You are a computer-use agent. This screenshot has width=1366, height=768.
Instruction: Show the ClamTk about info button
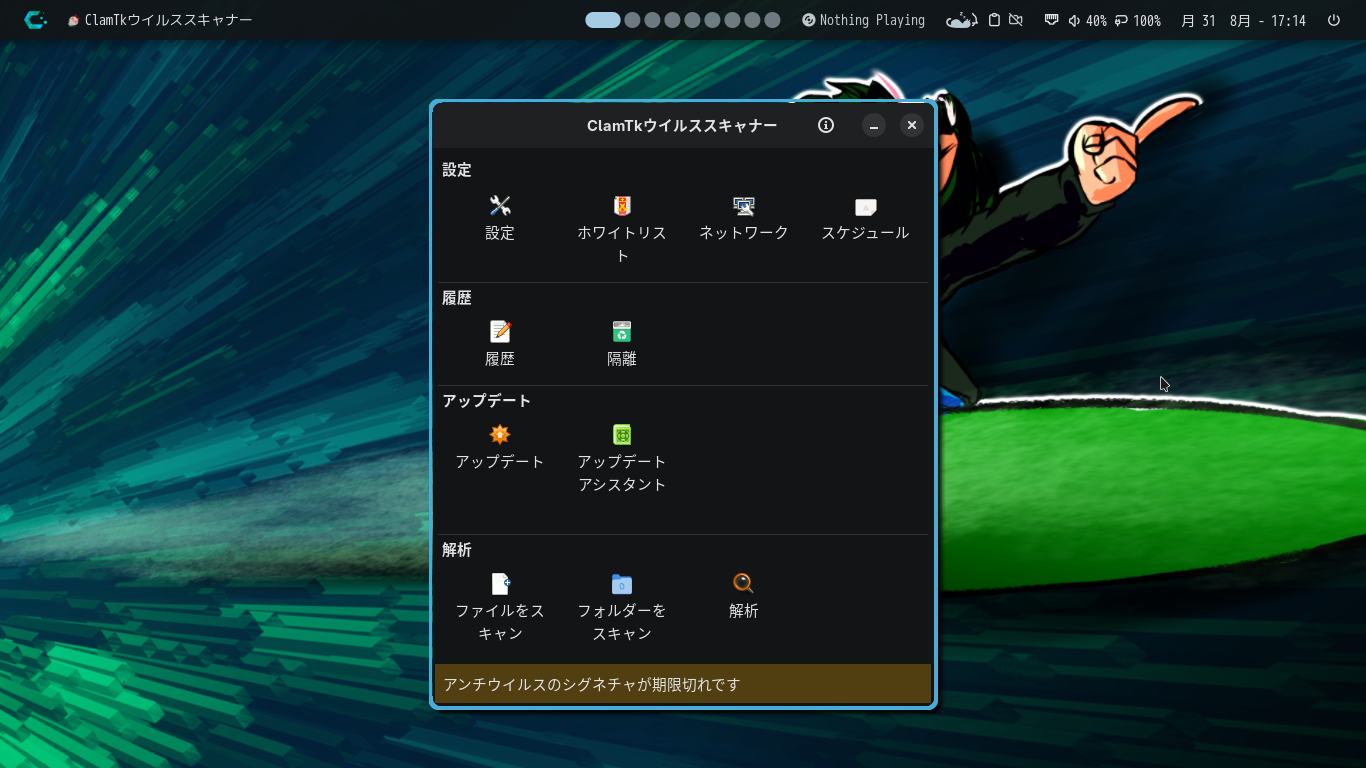(826, 125)
